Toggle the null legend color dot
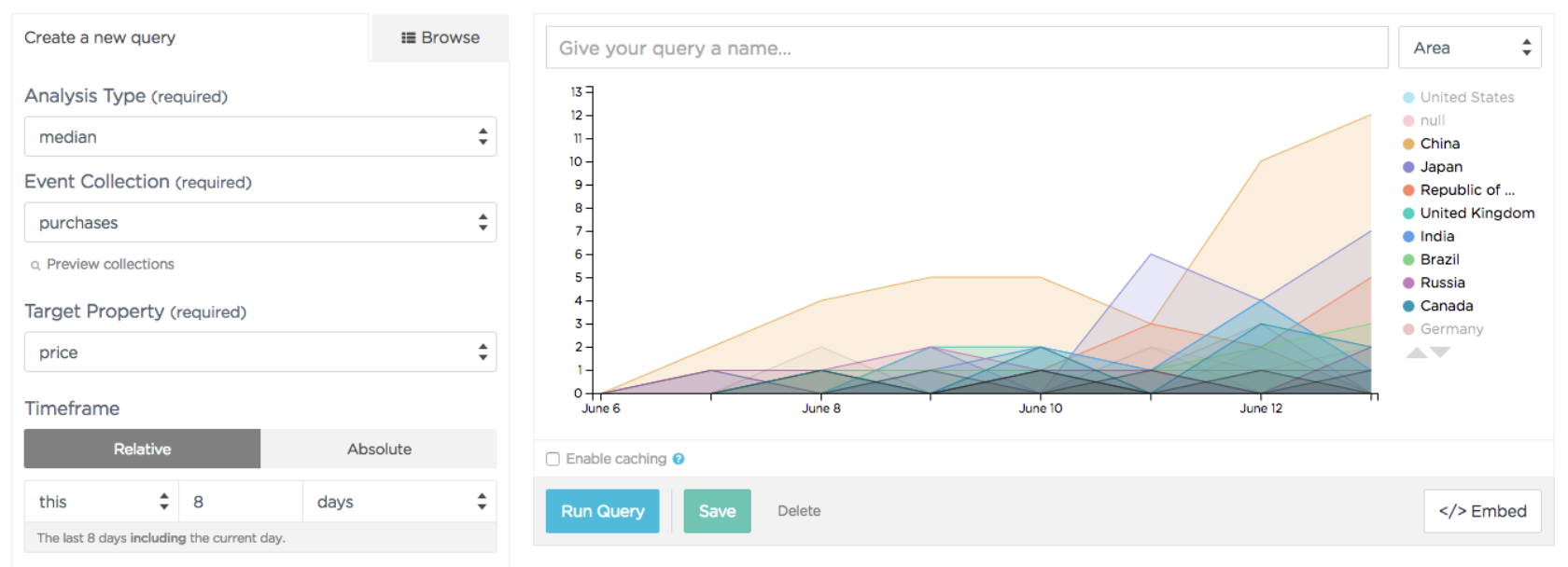 point(1408,121)
